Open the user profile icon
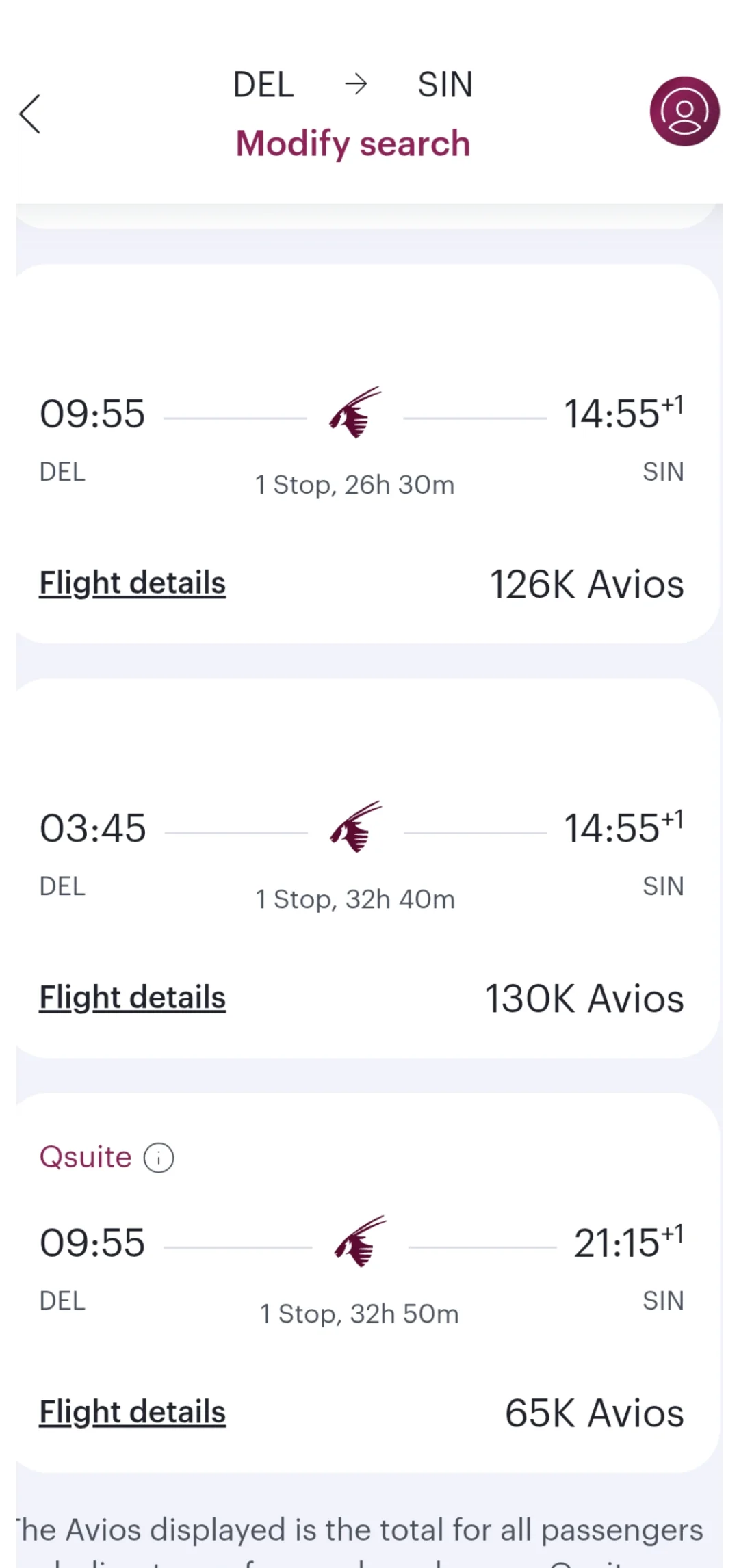Screen dimensions: 739x1568 point(684,111)
